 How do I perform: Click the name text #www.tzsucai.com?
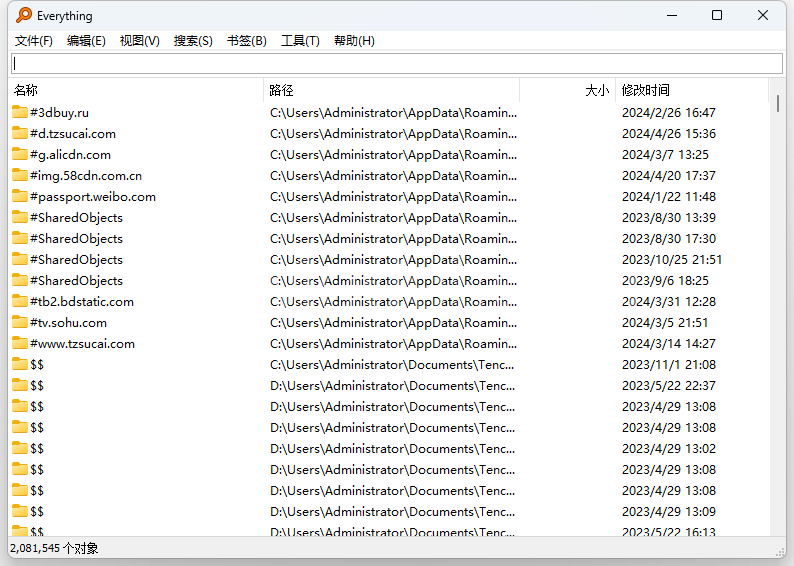coord(82,344)
